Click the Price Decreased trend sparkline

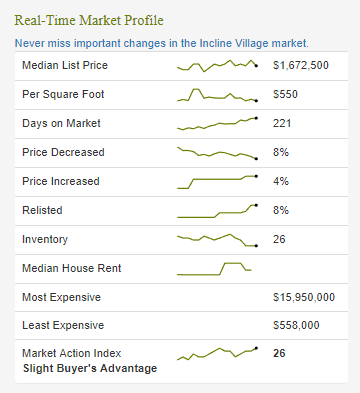click(x=217, y=153)
